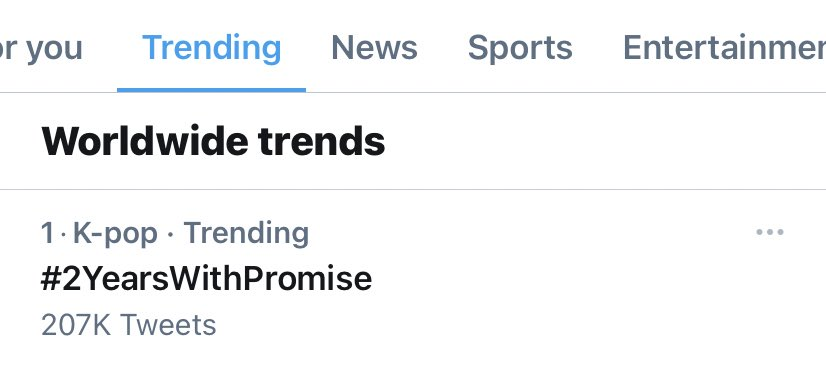Tap the rank number 1 on the trend
The height and width of the screenshot is (372, 826).
47,233
